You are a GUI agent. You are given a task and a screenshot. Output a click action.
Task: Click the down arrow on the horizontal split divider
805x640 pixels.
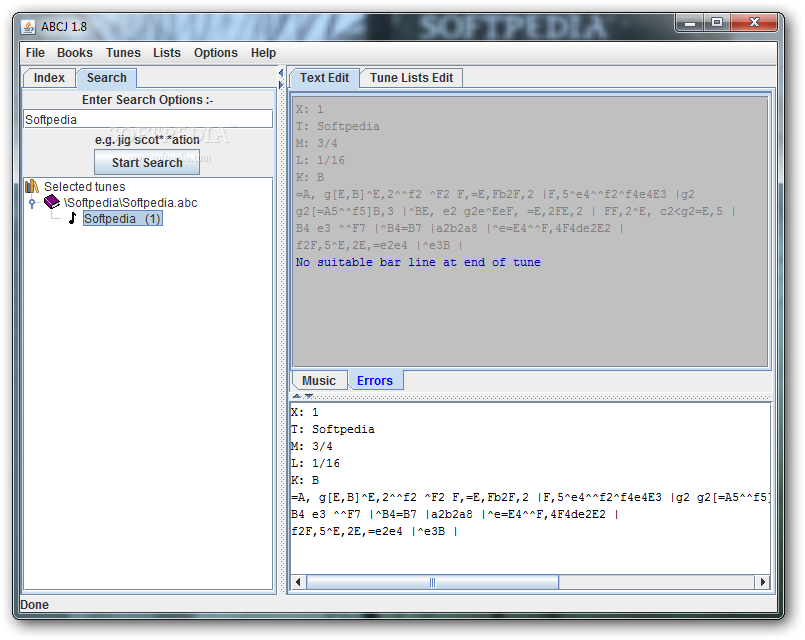point(309,396)
